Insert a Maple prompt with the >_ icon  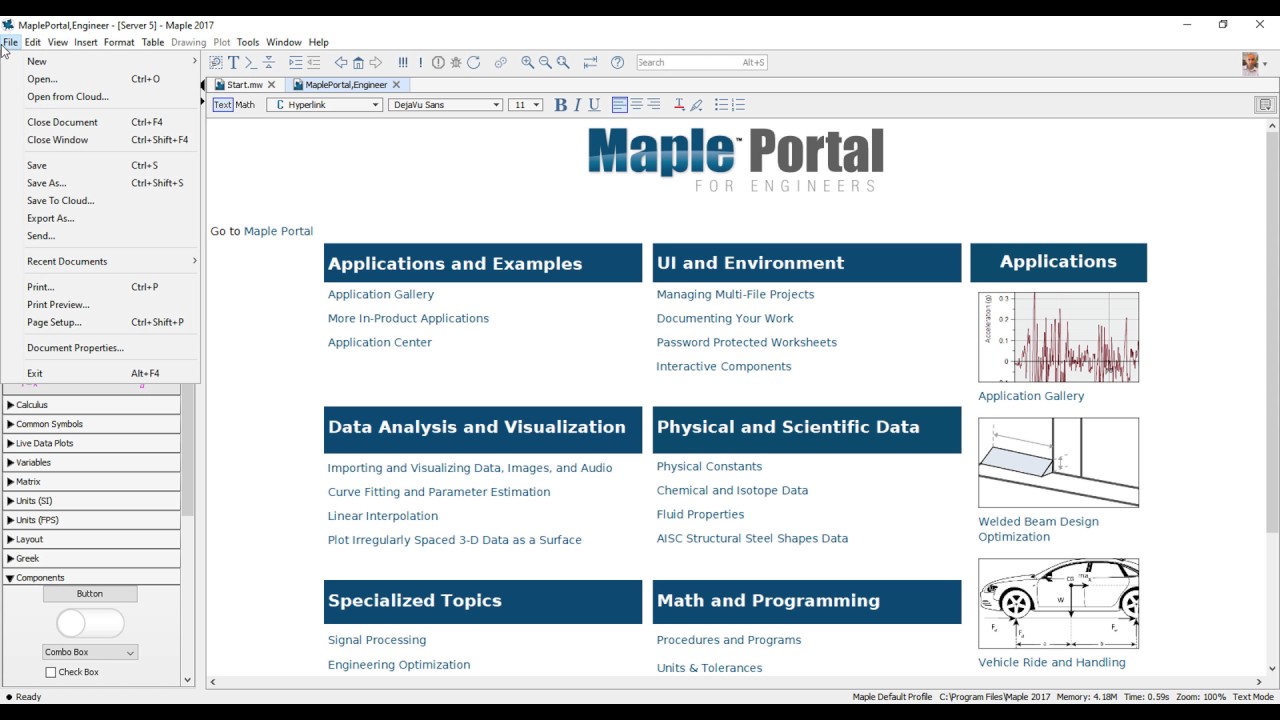pos(250,62)
